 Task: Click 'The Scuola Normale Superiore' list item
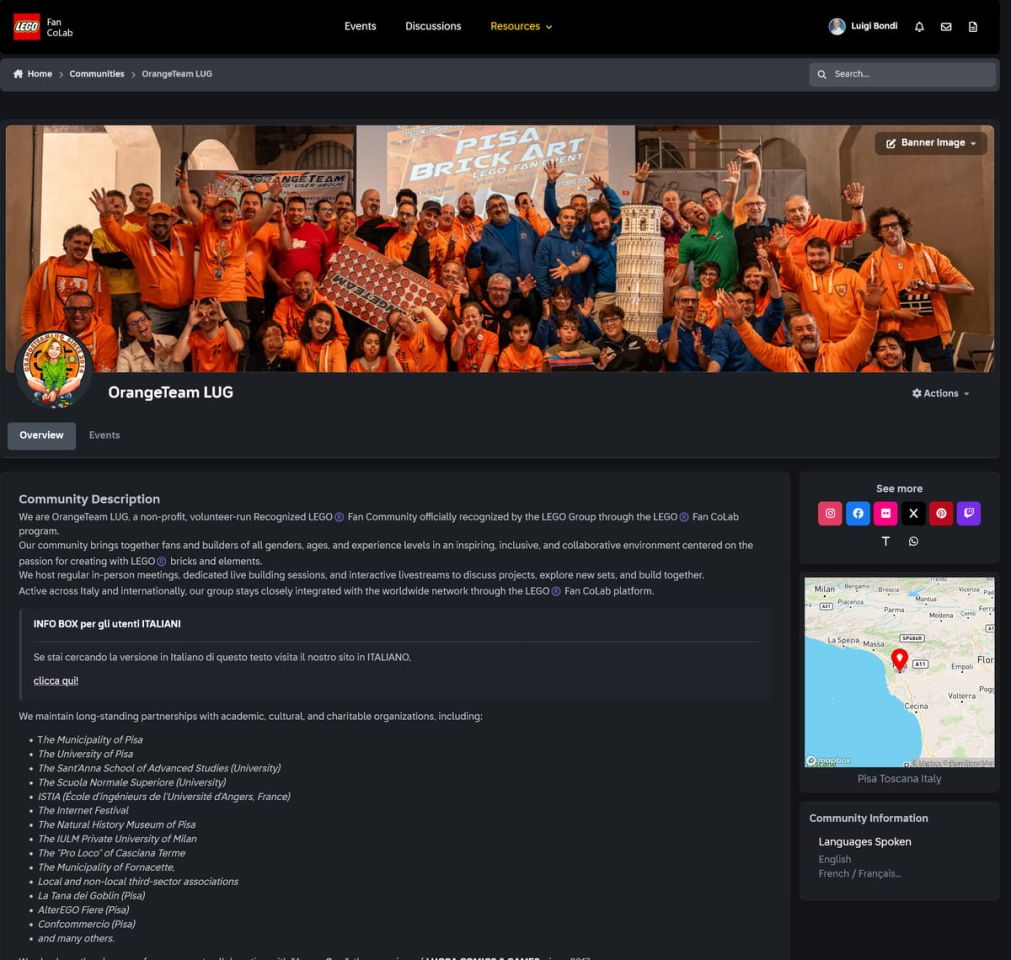pyautogui.click(x=132, y=782)
